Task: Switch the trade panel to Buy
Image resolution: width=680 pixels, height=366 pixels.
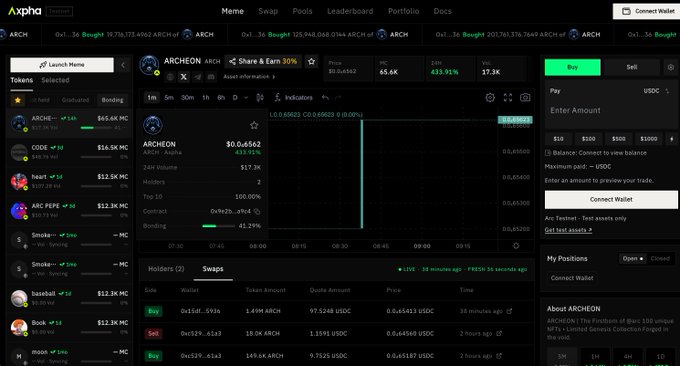Action: 572,67
